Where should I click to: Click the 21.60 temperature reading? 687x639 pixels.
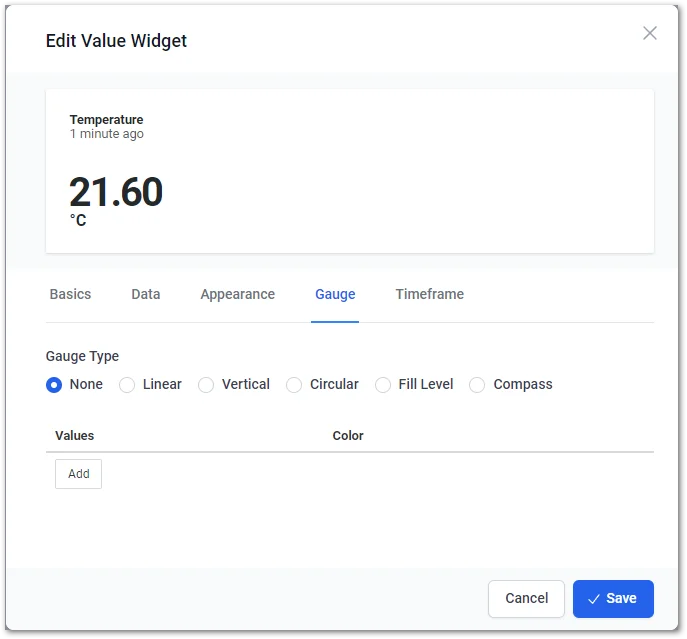(x=116, y=192)
